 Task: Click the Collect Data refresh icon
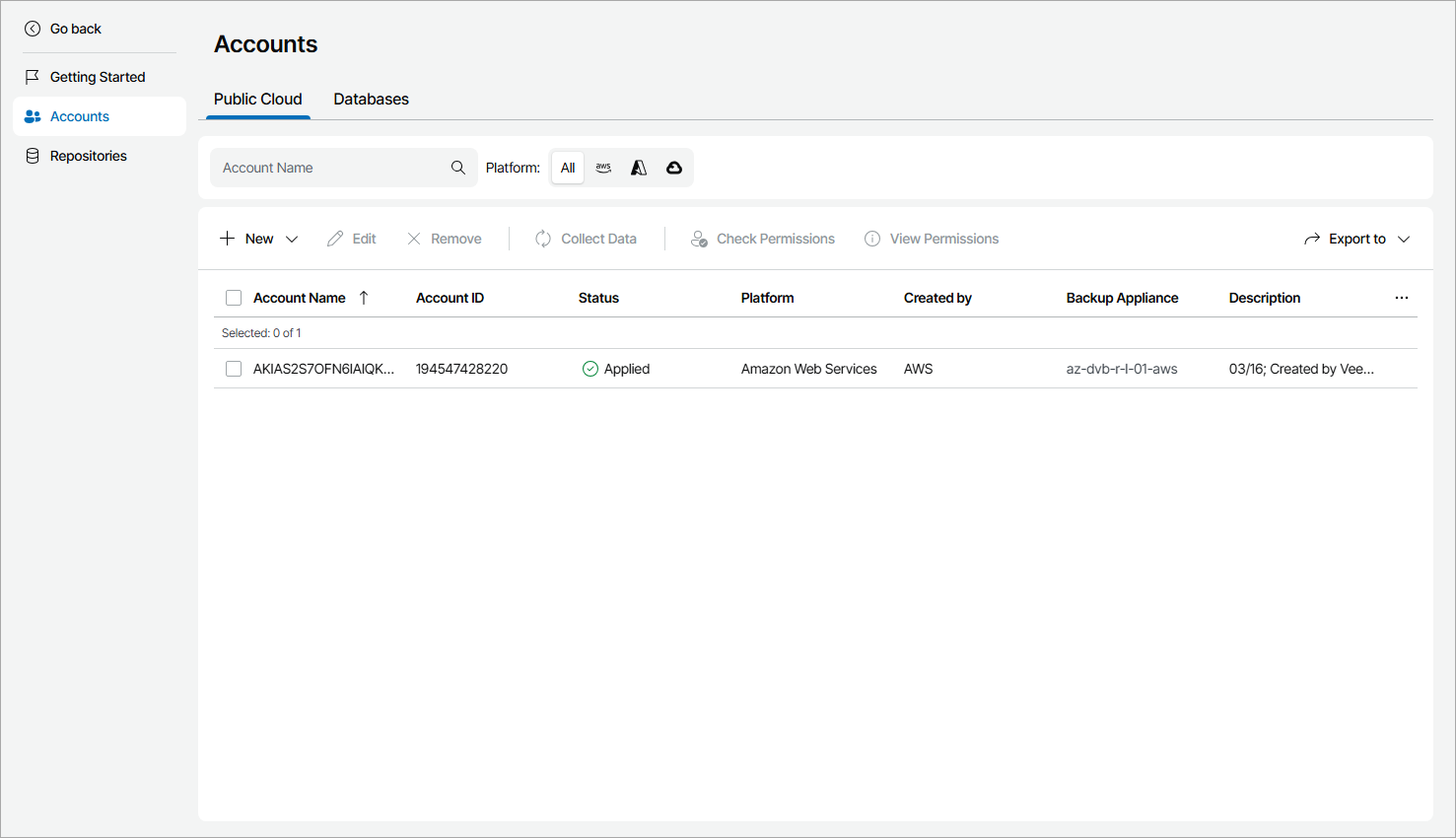[x=543, y=239]
